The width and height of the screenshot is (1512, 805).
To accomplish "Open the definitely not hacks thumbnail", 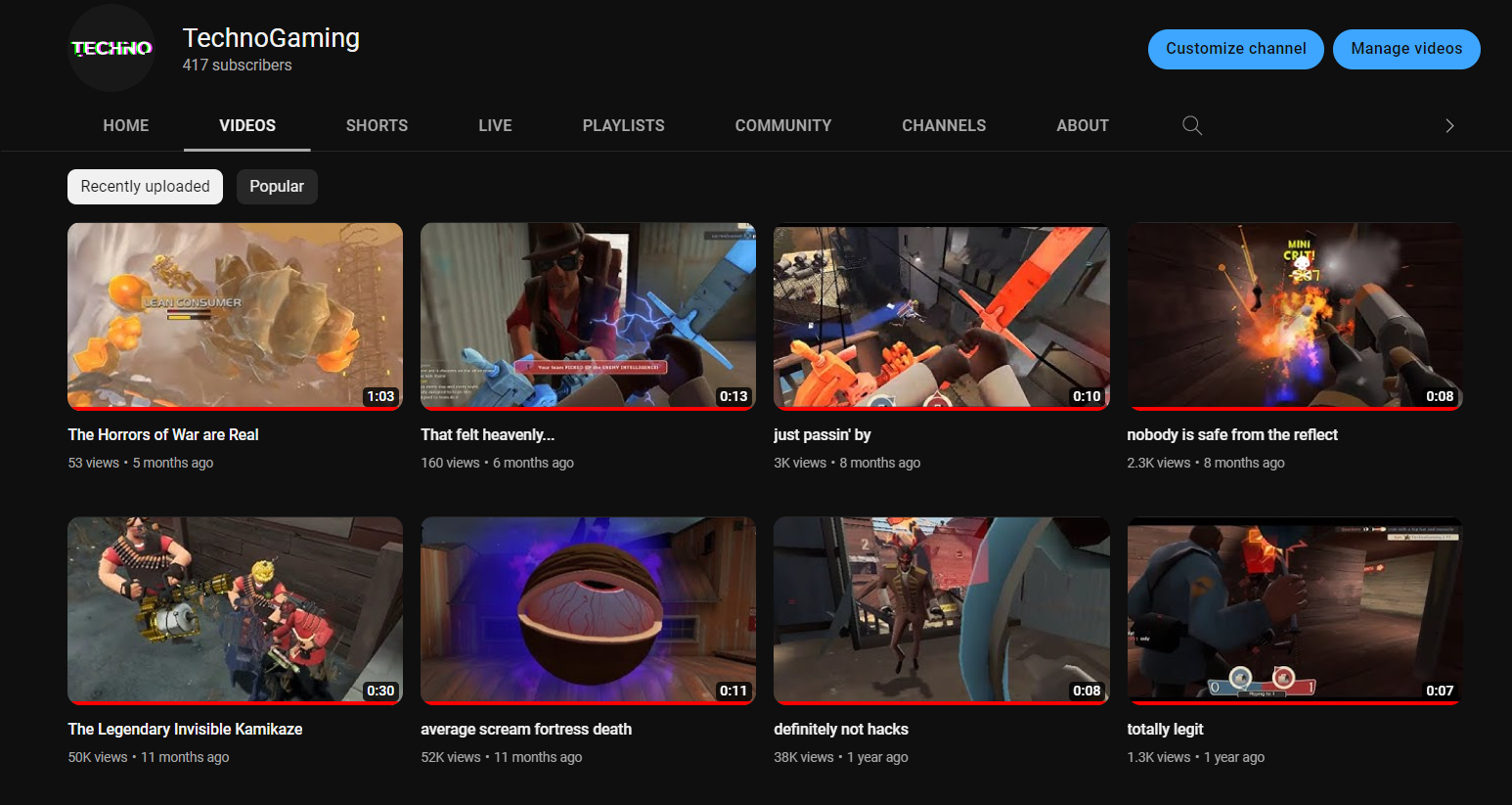I will pyautogui.click(x=941, y=610).
